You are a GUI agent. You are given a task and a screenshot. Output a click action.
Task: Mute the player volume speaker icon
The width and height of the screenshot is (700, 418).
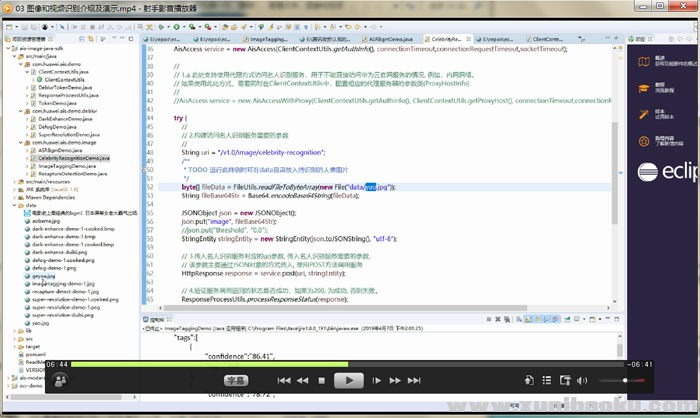(581, 381)
